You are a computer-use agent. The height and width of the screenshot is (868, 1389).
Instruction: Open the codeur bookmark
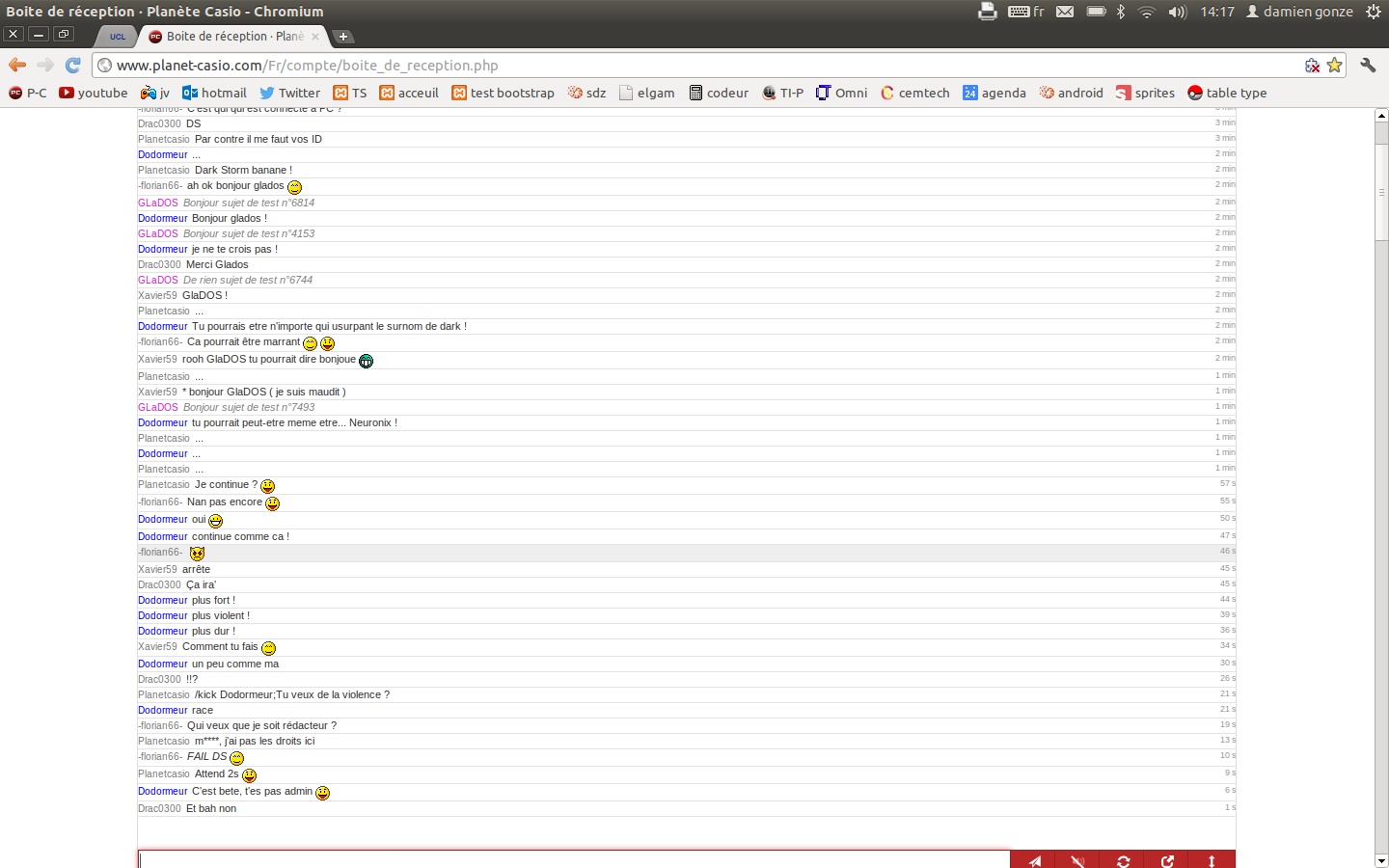click(x=719, y=93)
